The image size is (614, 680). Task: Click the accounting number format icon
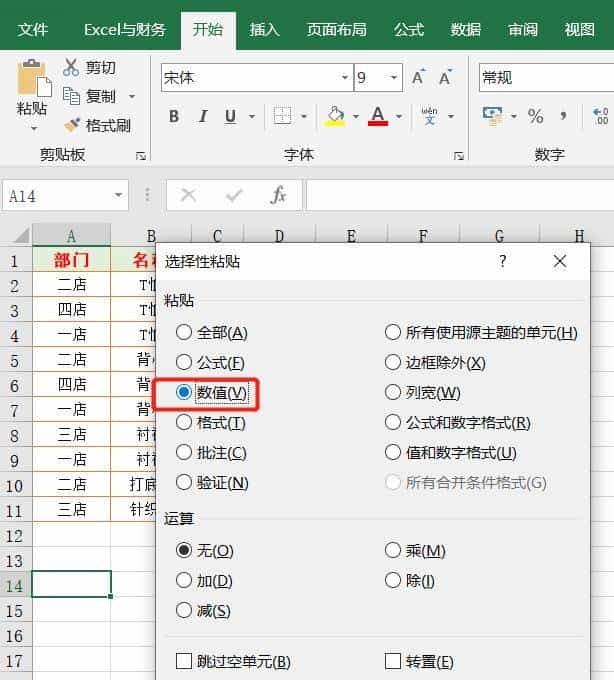[x=493, y=116]
